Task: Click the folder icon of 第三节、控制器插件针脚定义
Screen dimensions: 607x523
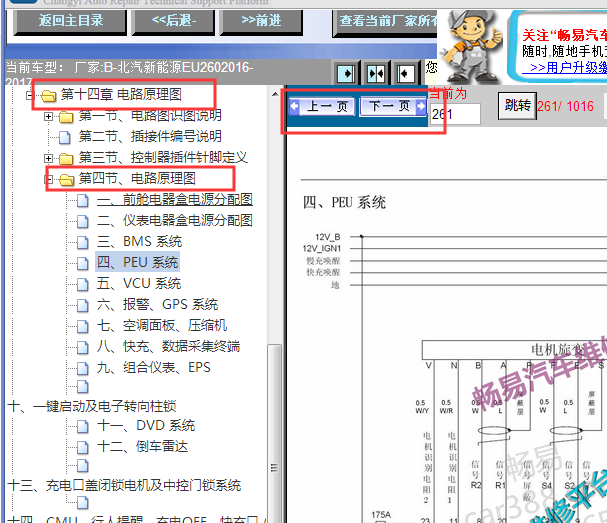Action: point(66,158)
